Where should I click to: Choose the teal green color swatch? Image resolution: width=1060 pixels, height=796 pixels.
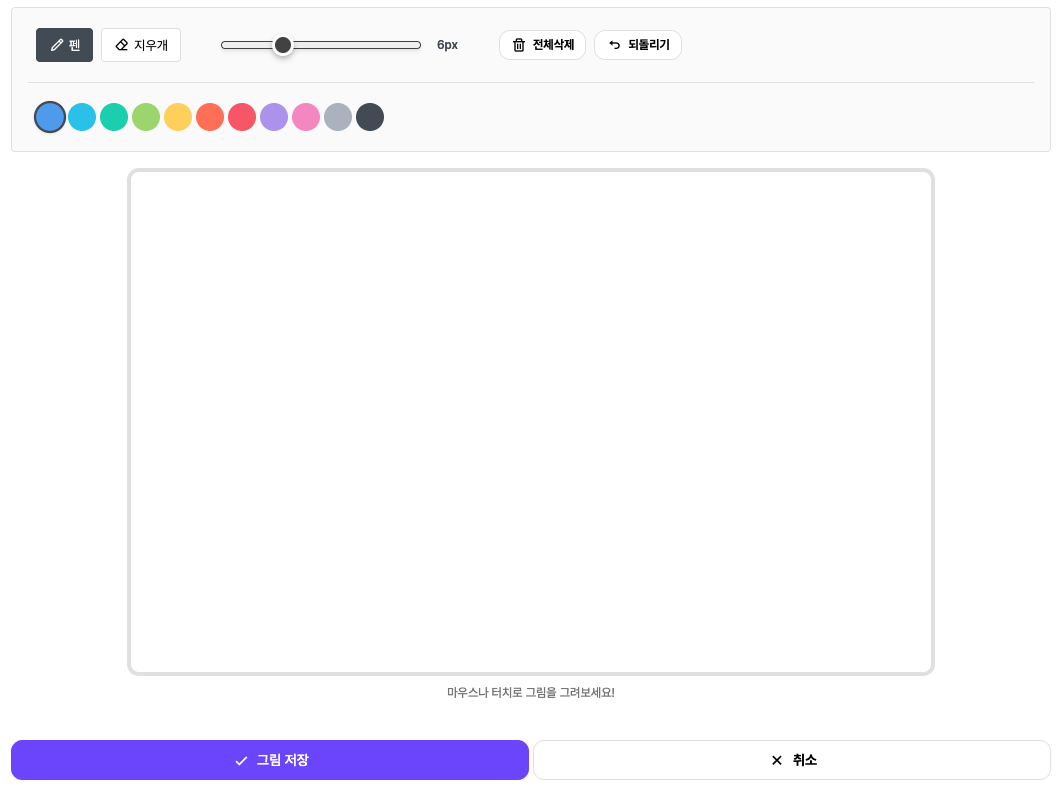click(x=114, y=117)
